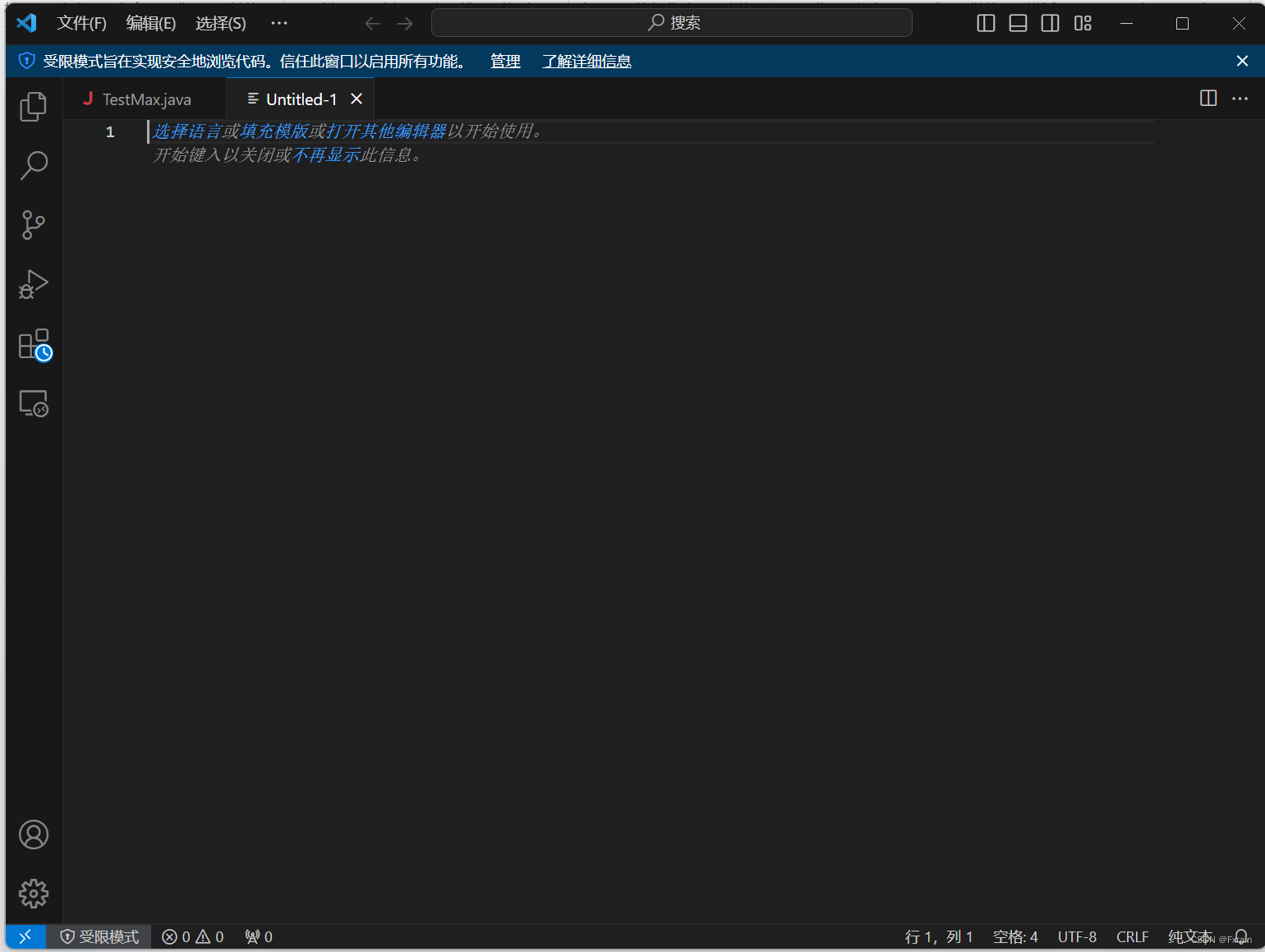
Task: Open the 选择(S) menu
Action: 221,23
